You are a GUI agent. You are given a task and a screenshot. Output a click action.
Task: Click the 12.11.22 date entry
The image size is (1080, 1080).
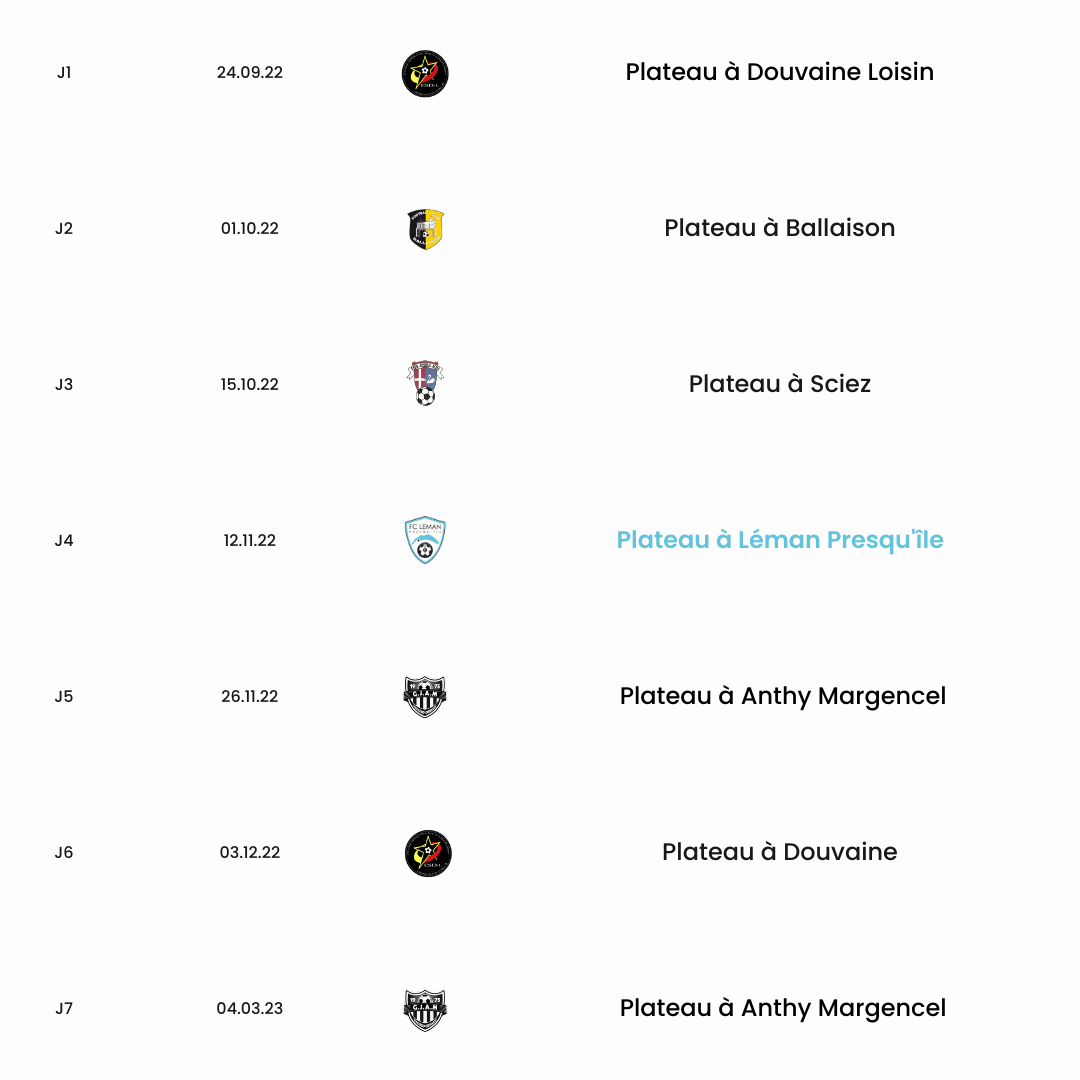coord(250,541)
